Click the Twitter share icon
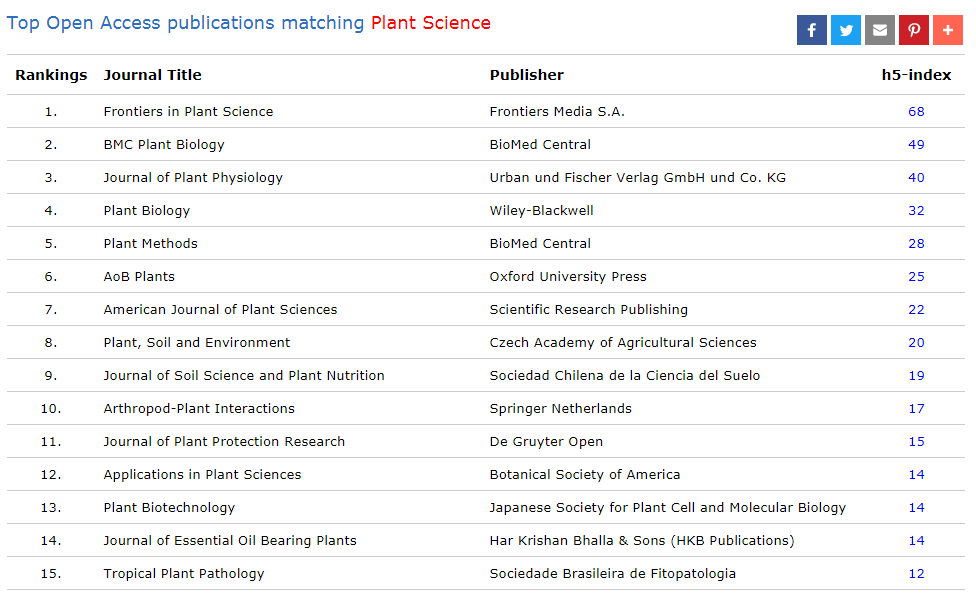This screenshot has width=976, height=594. coord(846,30)
